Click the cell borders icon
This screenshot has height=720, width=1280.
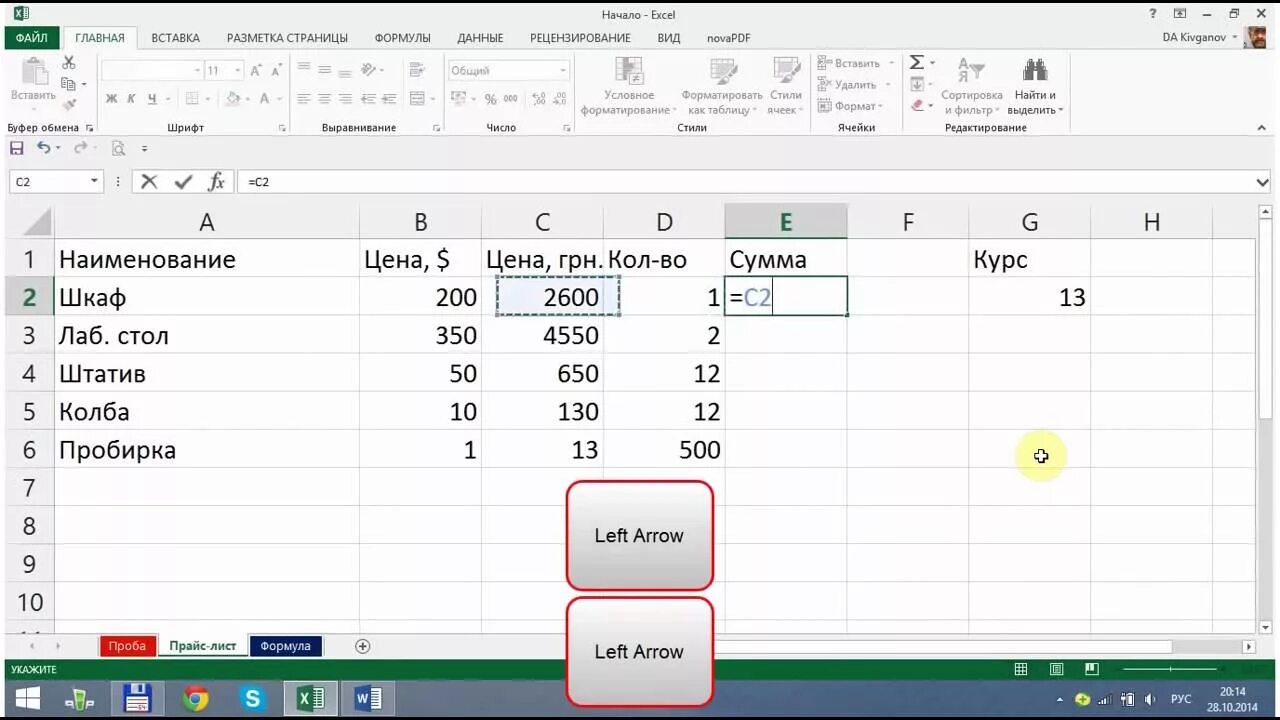pos(194,99)
